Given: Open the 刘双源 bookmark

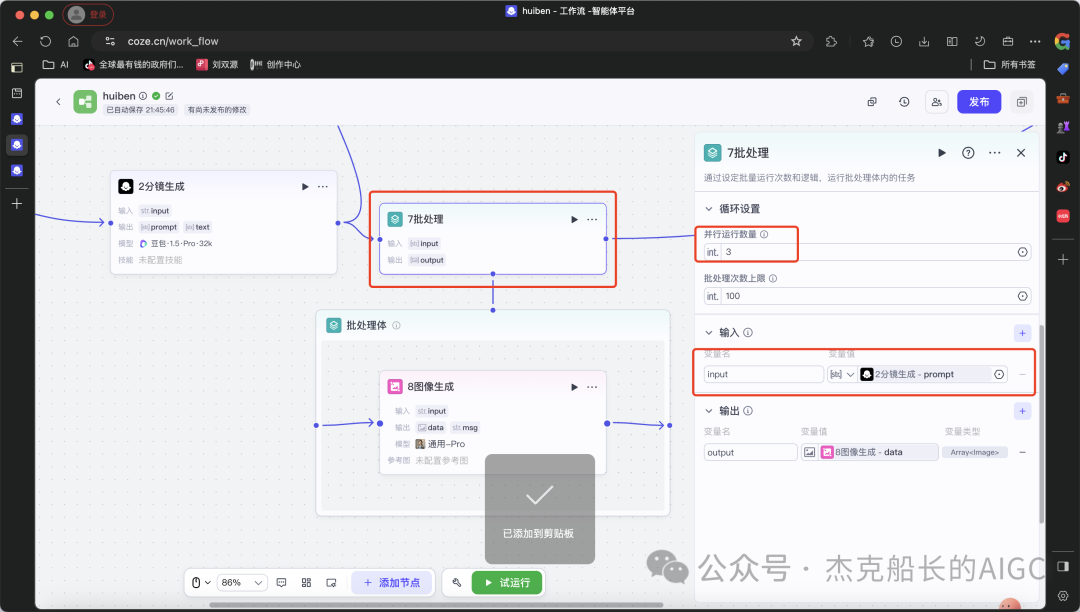Looking at the screenshot, I should (217, 65).
